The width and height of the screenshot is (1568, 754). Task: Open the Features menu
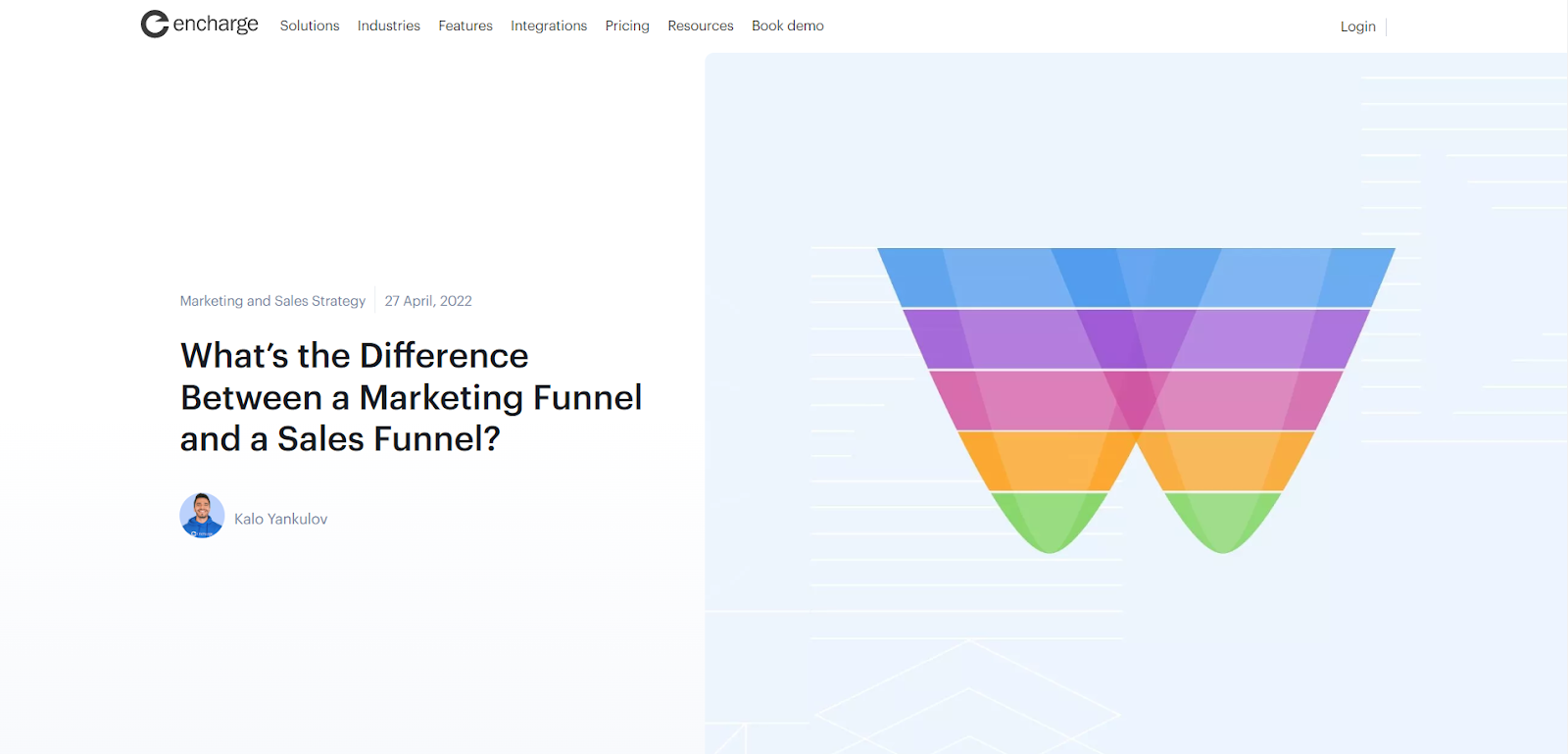tap(465, 25)
